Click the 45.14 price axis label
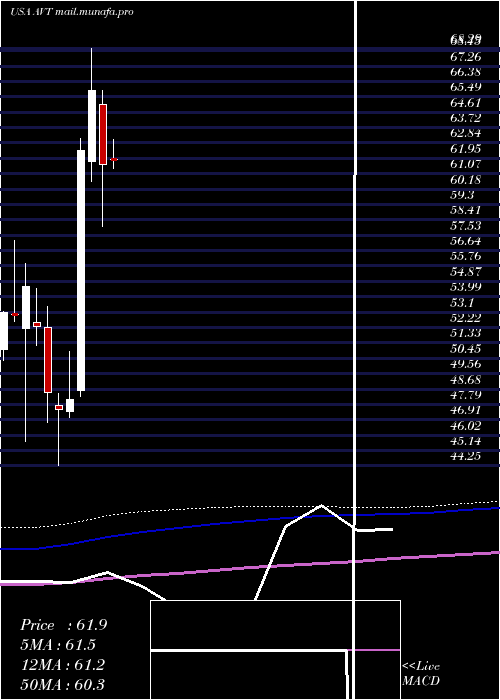 point(466,441)
